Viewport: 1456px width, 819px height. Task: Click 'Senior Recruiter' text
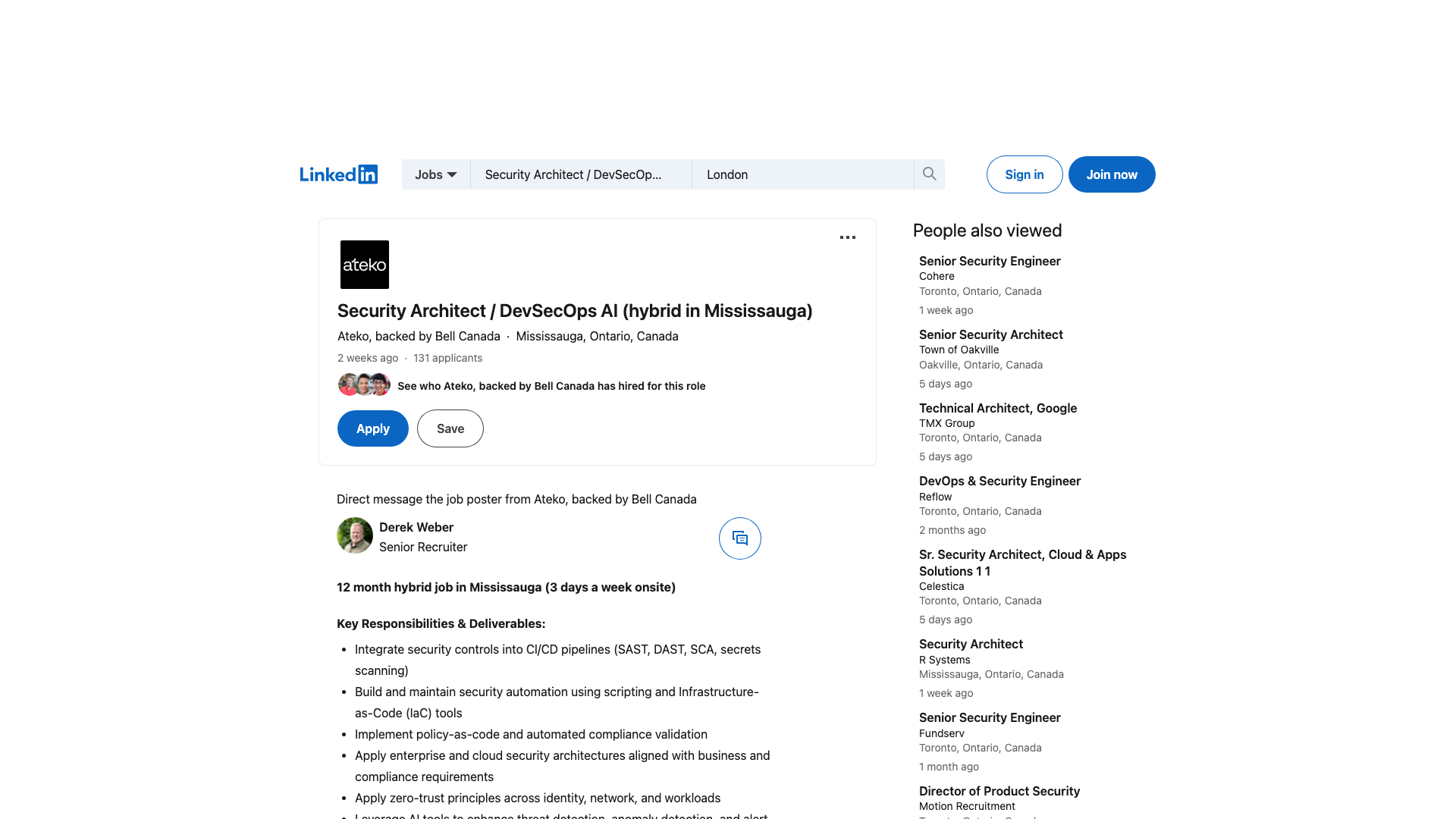(423, 547)
